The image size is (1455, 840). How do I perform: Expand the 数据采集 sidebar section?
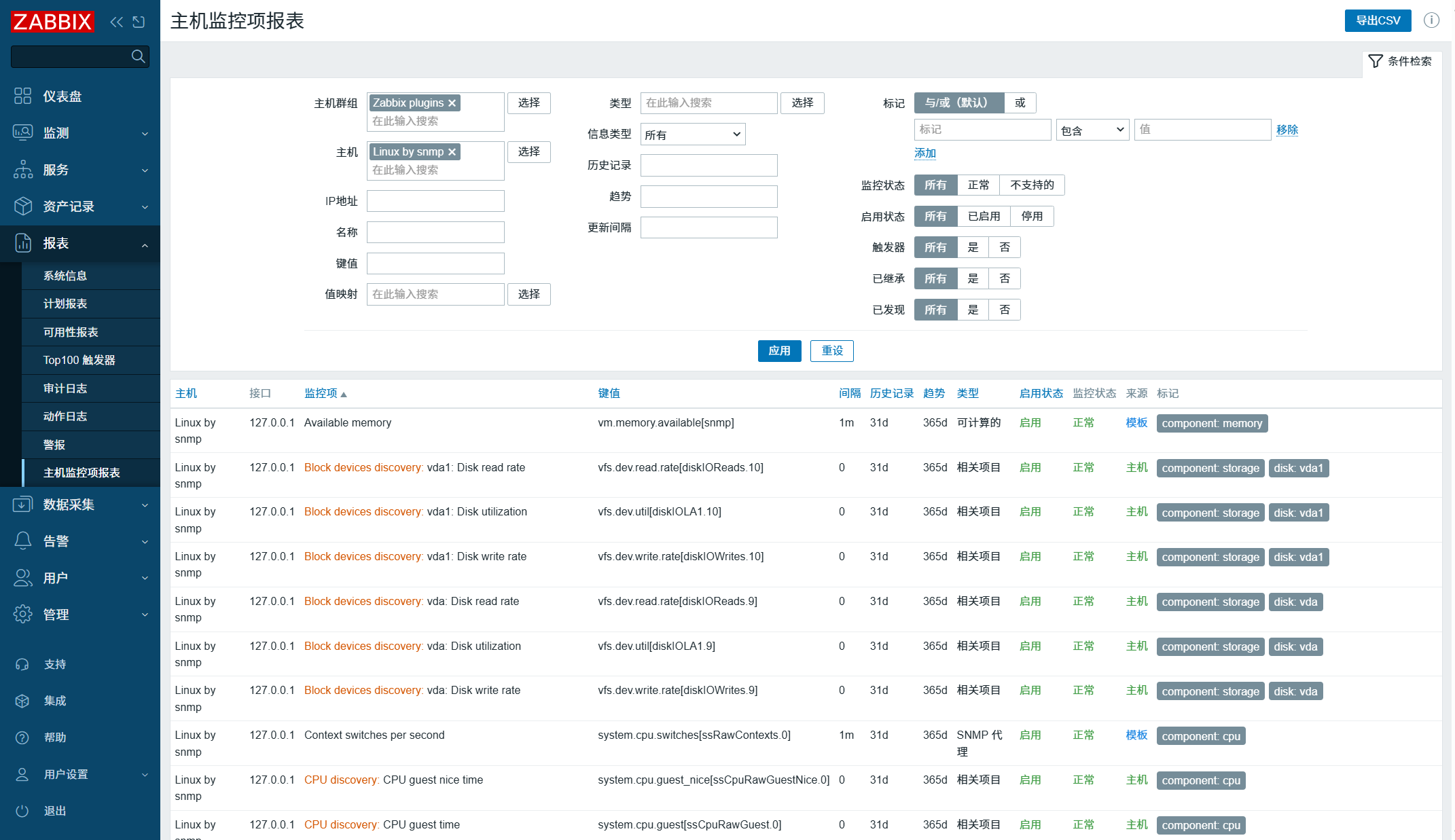[80, 505]
